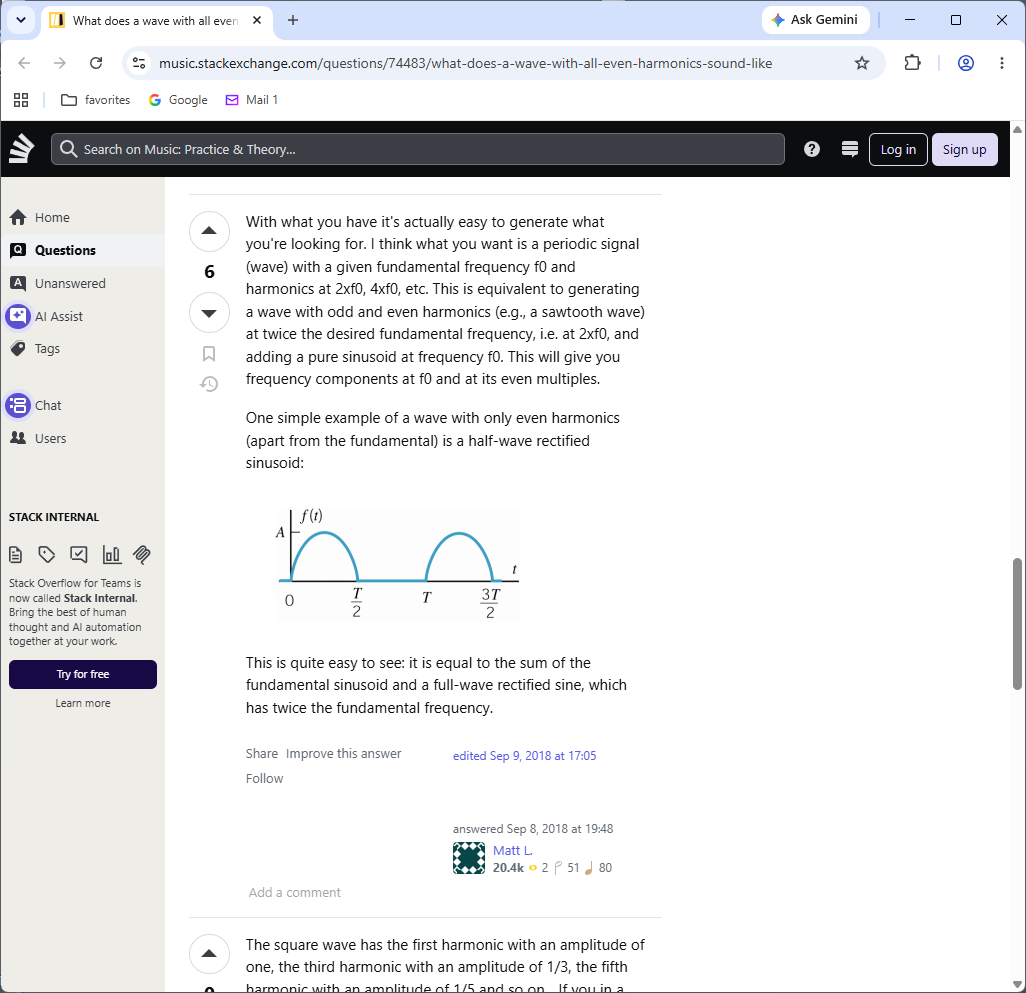Click the checkmark inbox icon under Stack Internal
This screenshot has height=993, width=1026.
coord(79,555)
